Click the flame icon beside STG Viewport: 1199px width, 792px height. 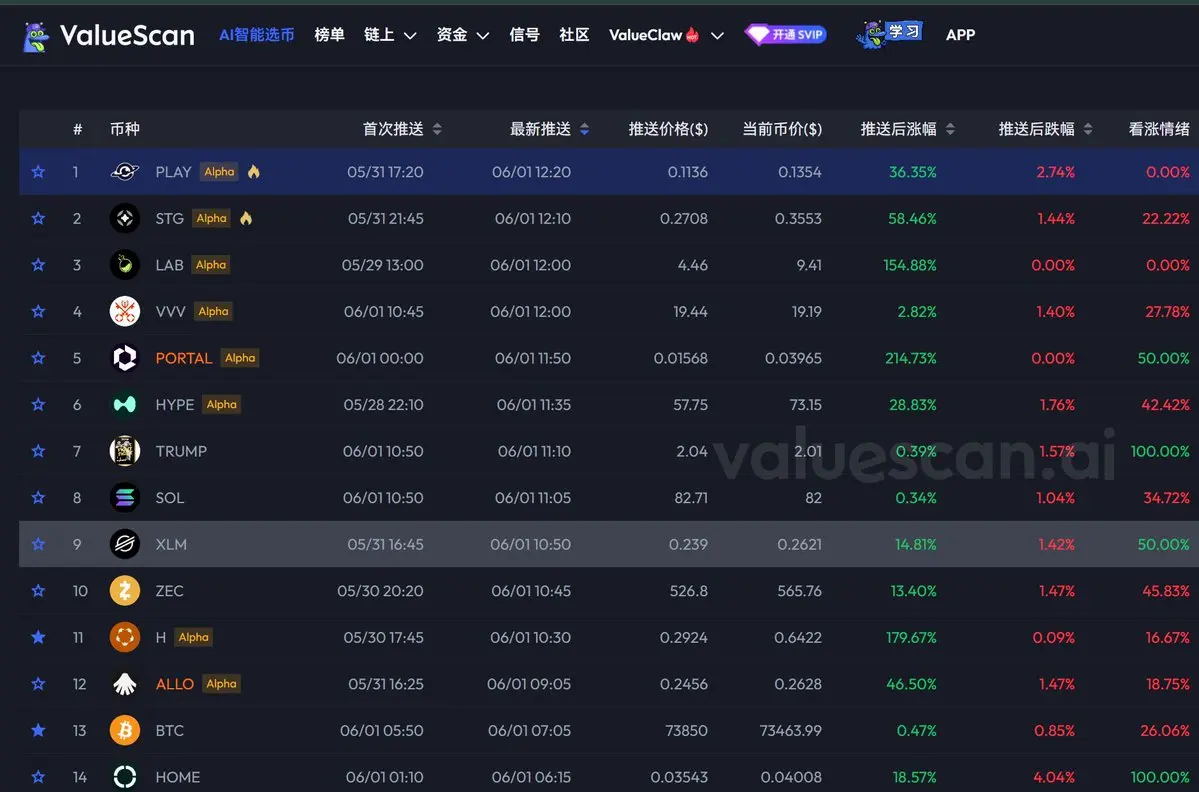click(245, 218)
